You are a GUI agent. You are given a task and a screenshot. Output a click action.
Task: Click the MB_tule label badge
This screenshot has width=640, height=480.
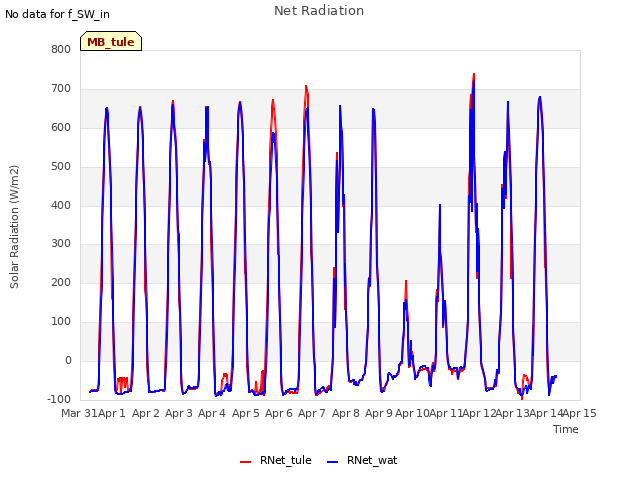pos(111,41)
